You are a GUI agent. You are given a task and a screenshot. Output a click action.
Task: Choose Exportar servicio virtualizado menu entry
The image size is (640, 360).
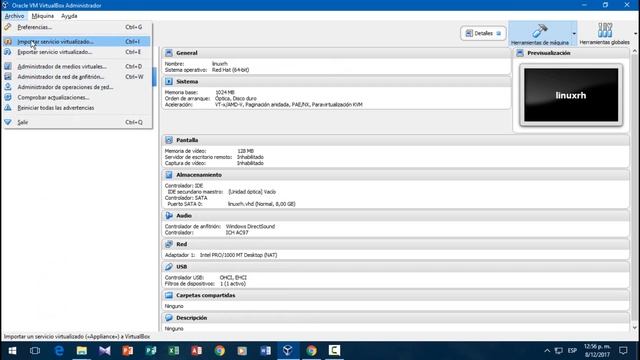[x=77, y=52]
